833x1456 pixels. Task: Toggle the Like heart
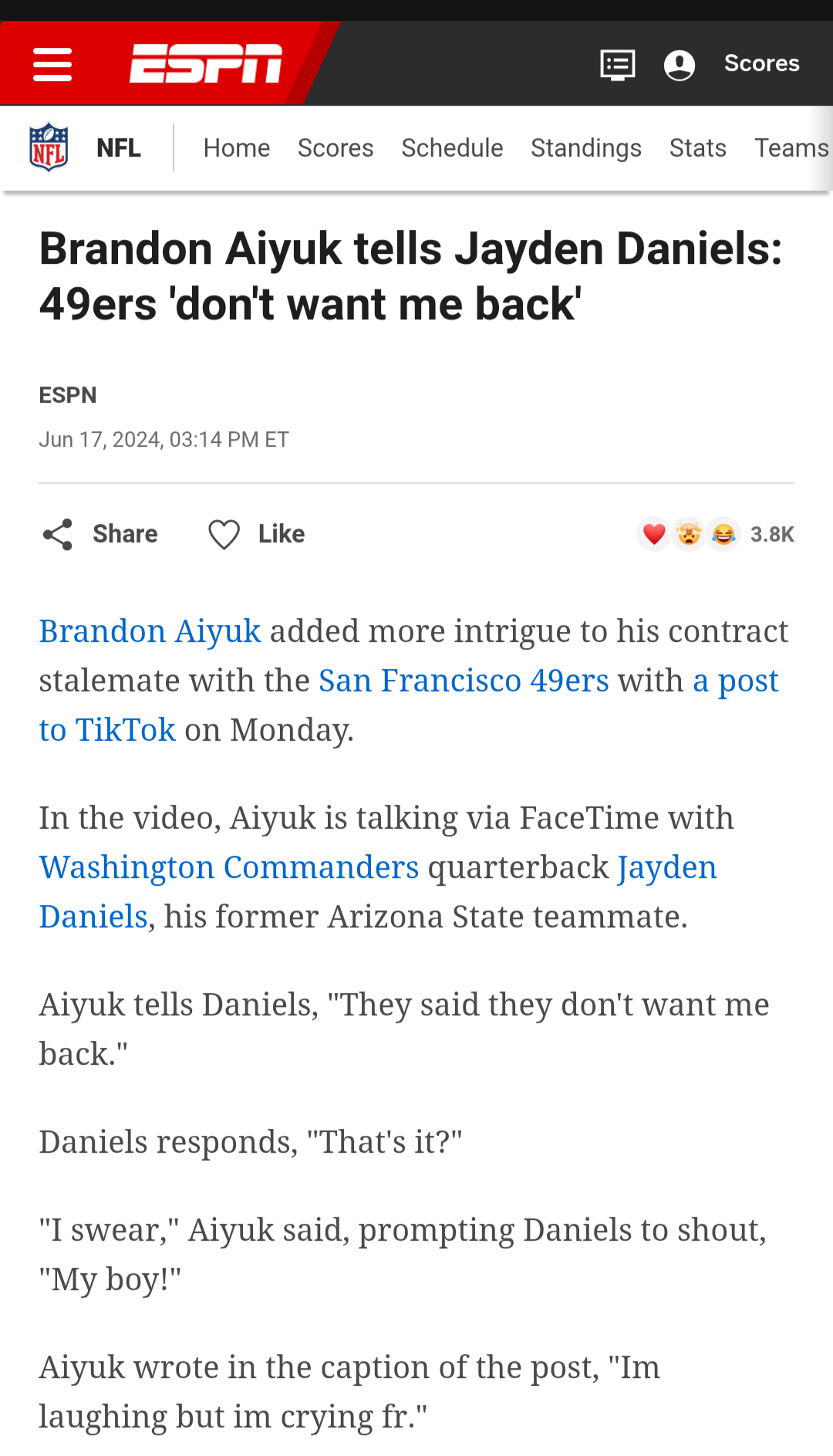[224, 534]
